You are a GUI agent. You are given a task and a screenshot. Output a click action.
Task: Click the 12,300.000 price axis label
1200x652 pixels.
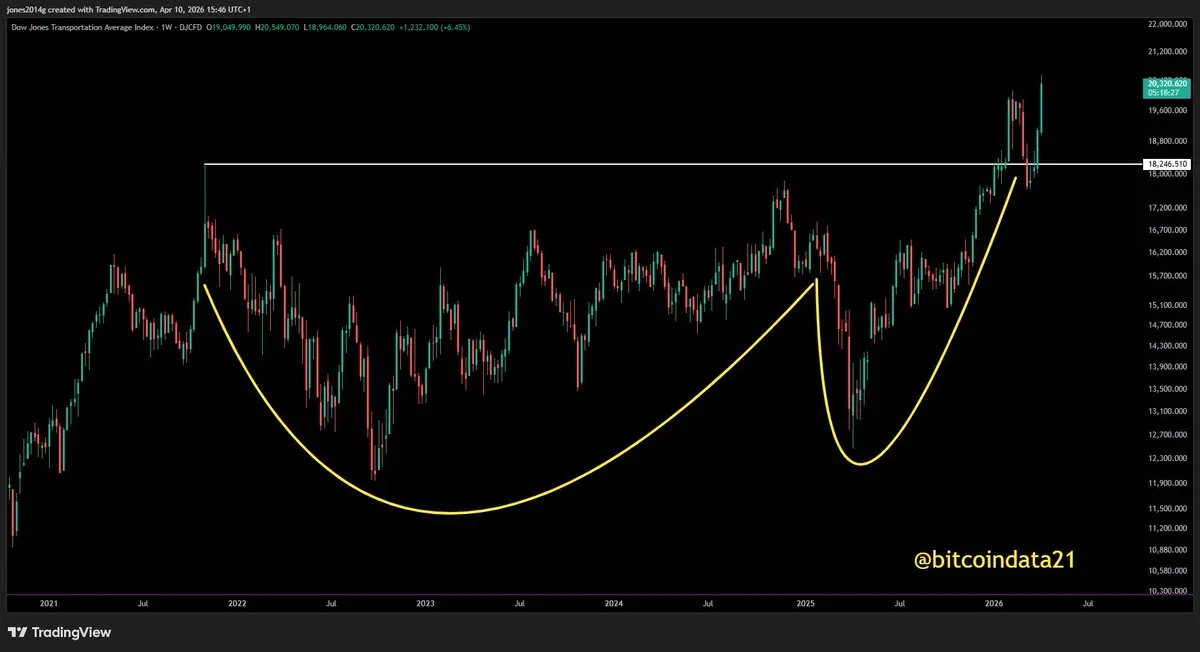pyautogui.click(x=1167, y=459)
